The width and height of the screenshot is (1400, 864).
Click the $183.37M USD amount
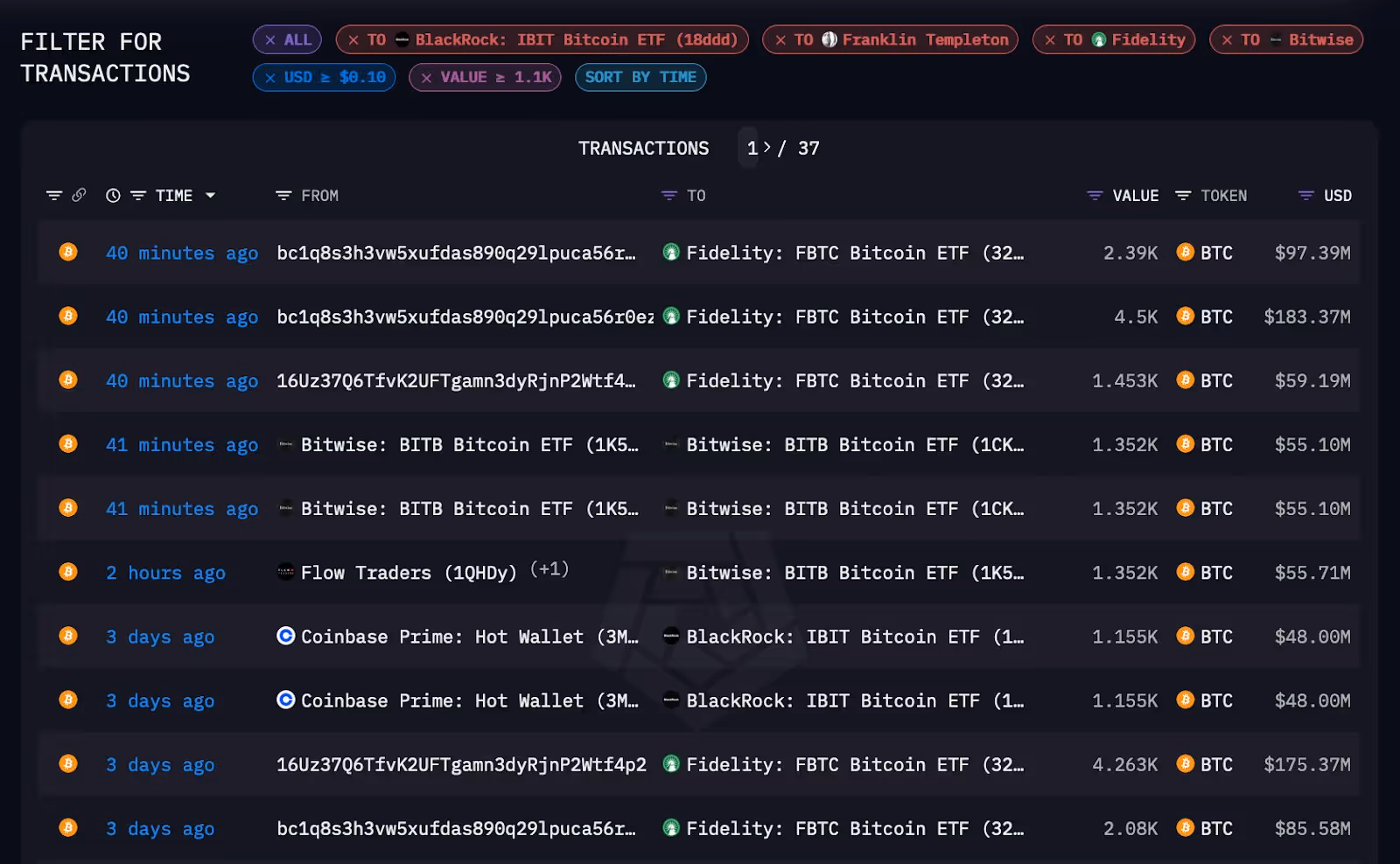click(1307, 317)
